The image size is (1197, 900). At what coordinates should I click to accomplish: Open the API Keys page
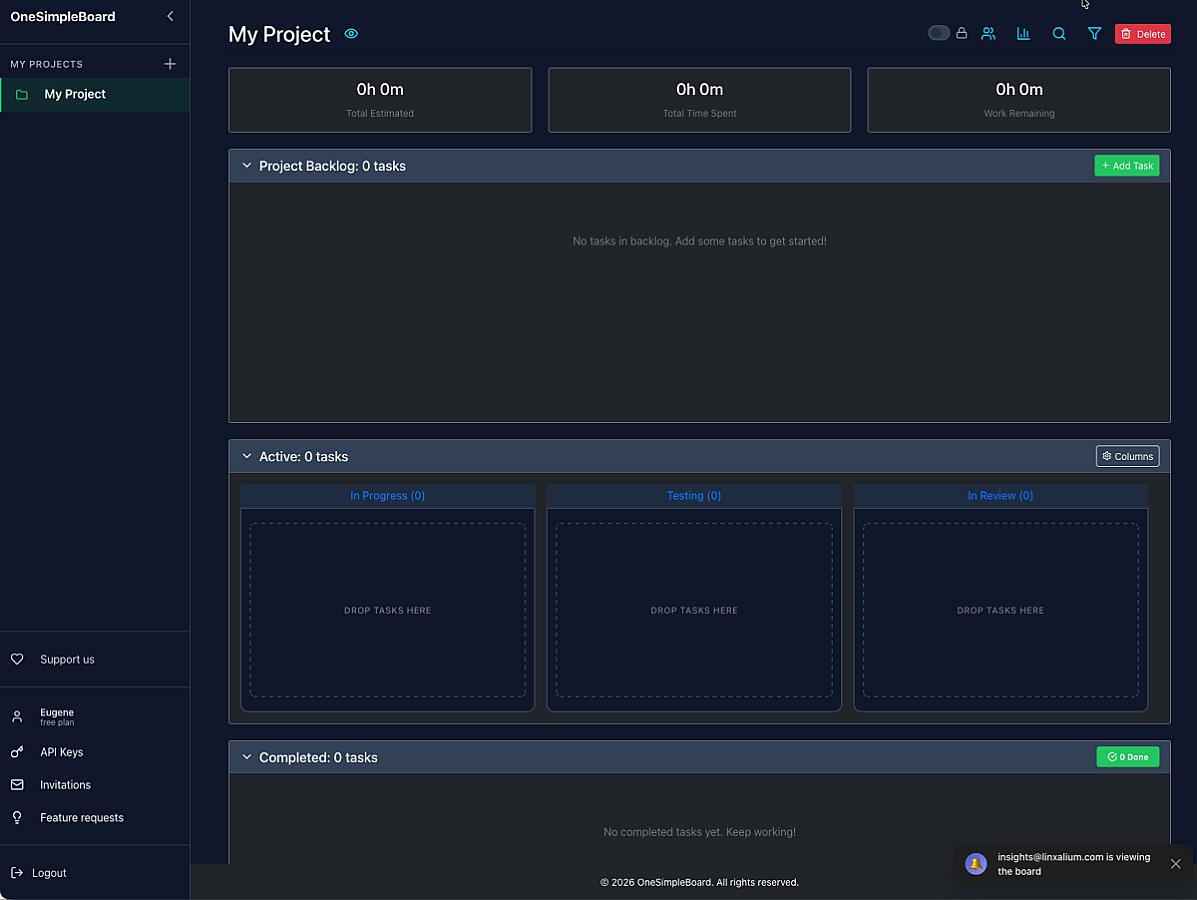(x=62, y=753)
